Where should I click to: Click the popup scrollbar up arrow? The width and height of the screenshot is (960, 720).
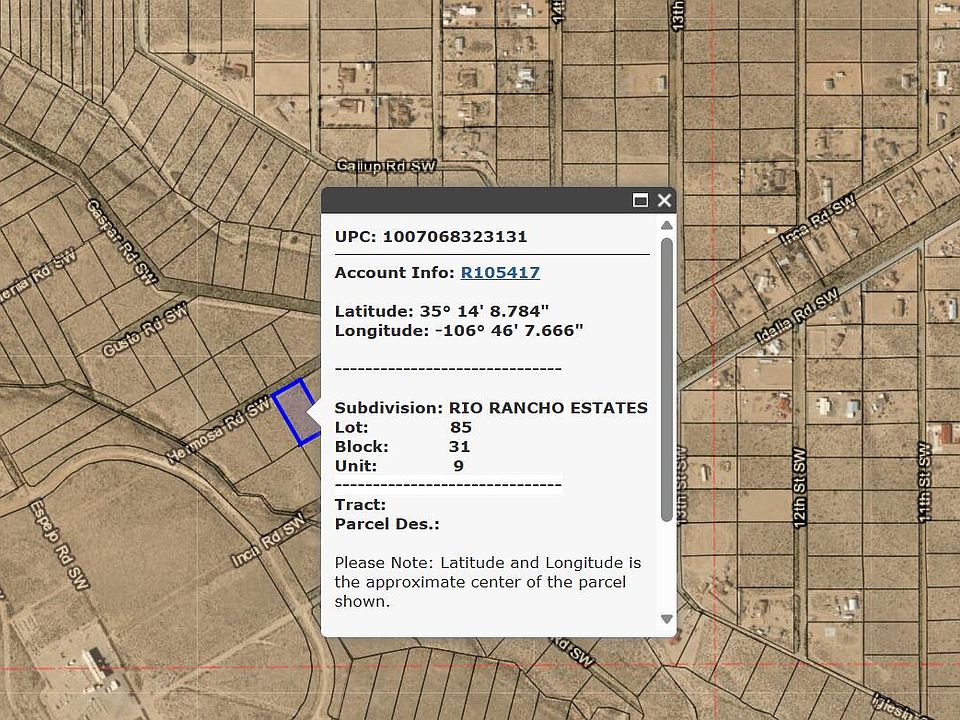pos(667,225)
